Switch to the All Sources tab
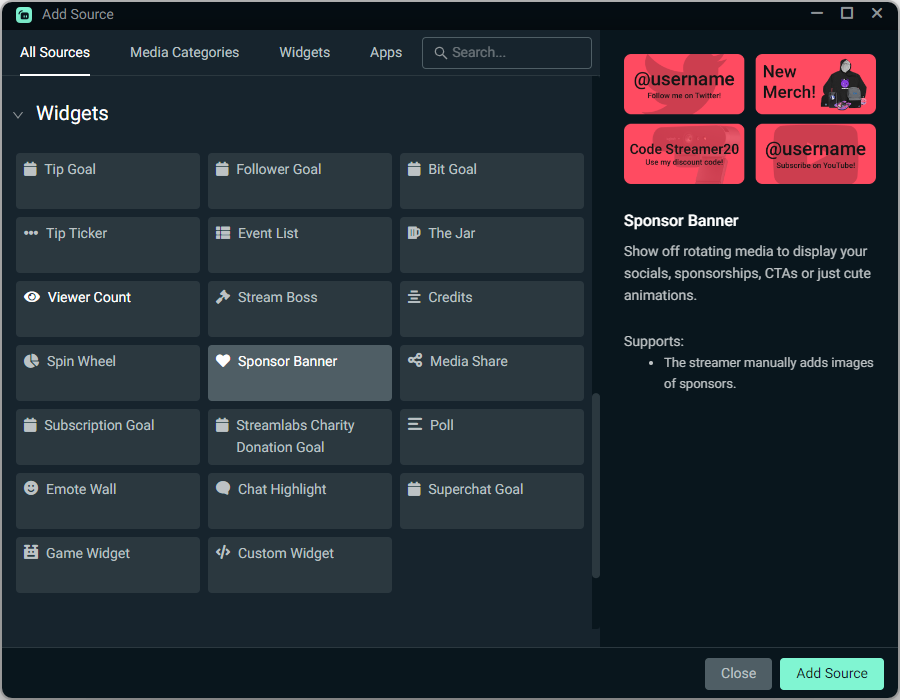This screenshot has width=900, height=700. pyautogui.click(x=55, y=52)
